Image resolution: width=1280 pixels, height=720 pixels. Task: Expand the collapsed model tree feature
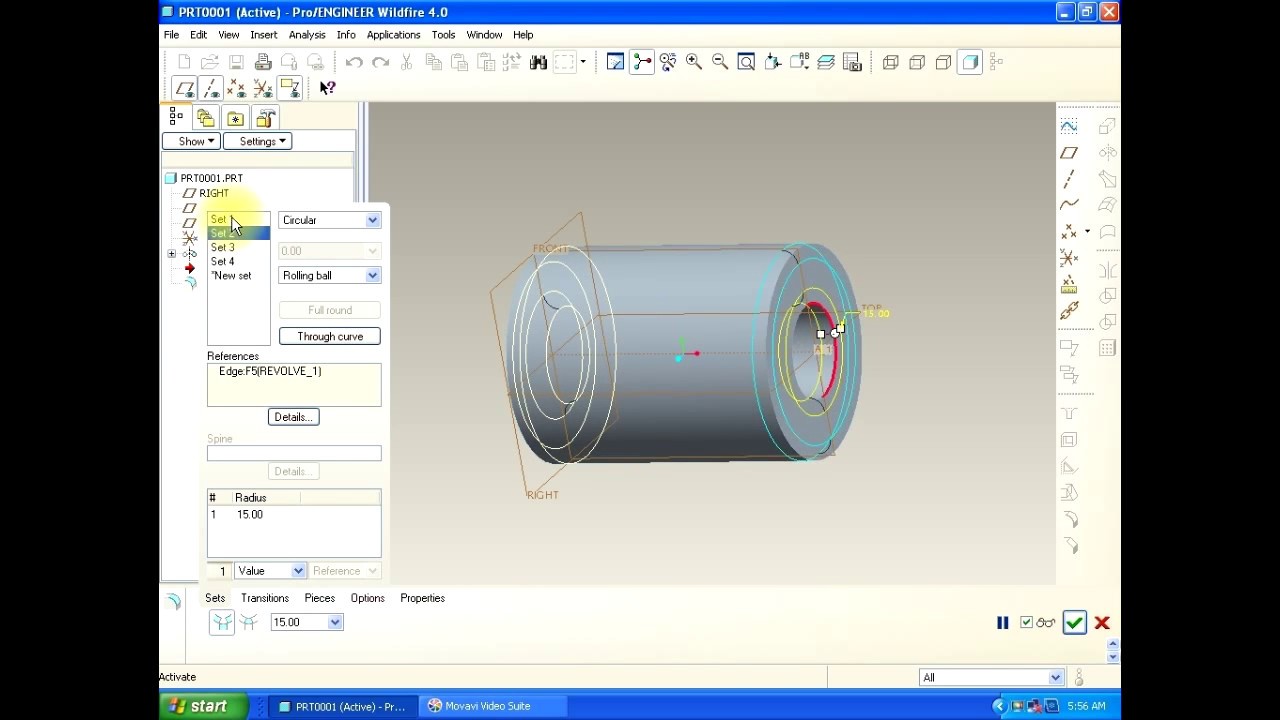click(x=172, y=254)
